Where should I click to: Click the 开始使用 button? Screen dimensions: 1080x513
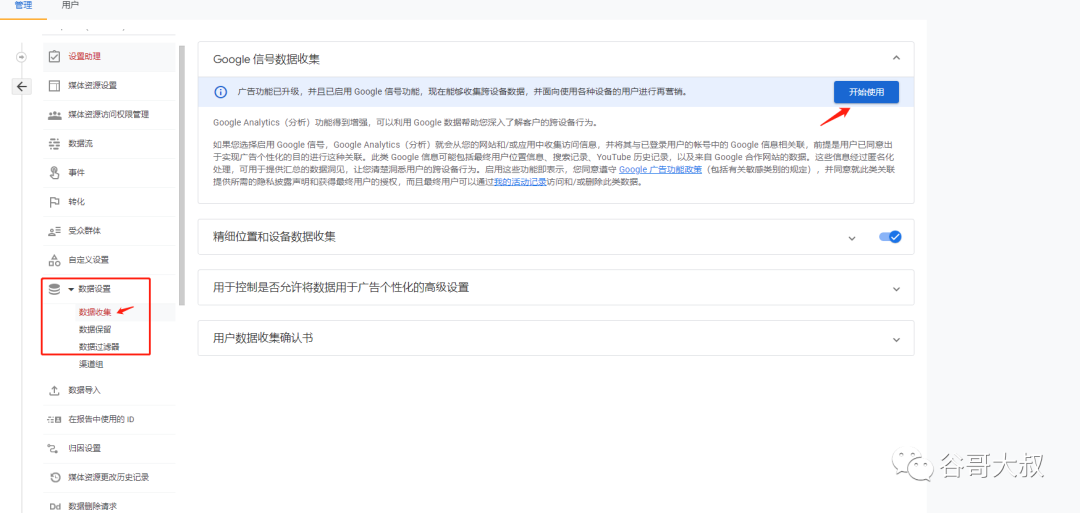click(x=866, y=92)
